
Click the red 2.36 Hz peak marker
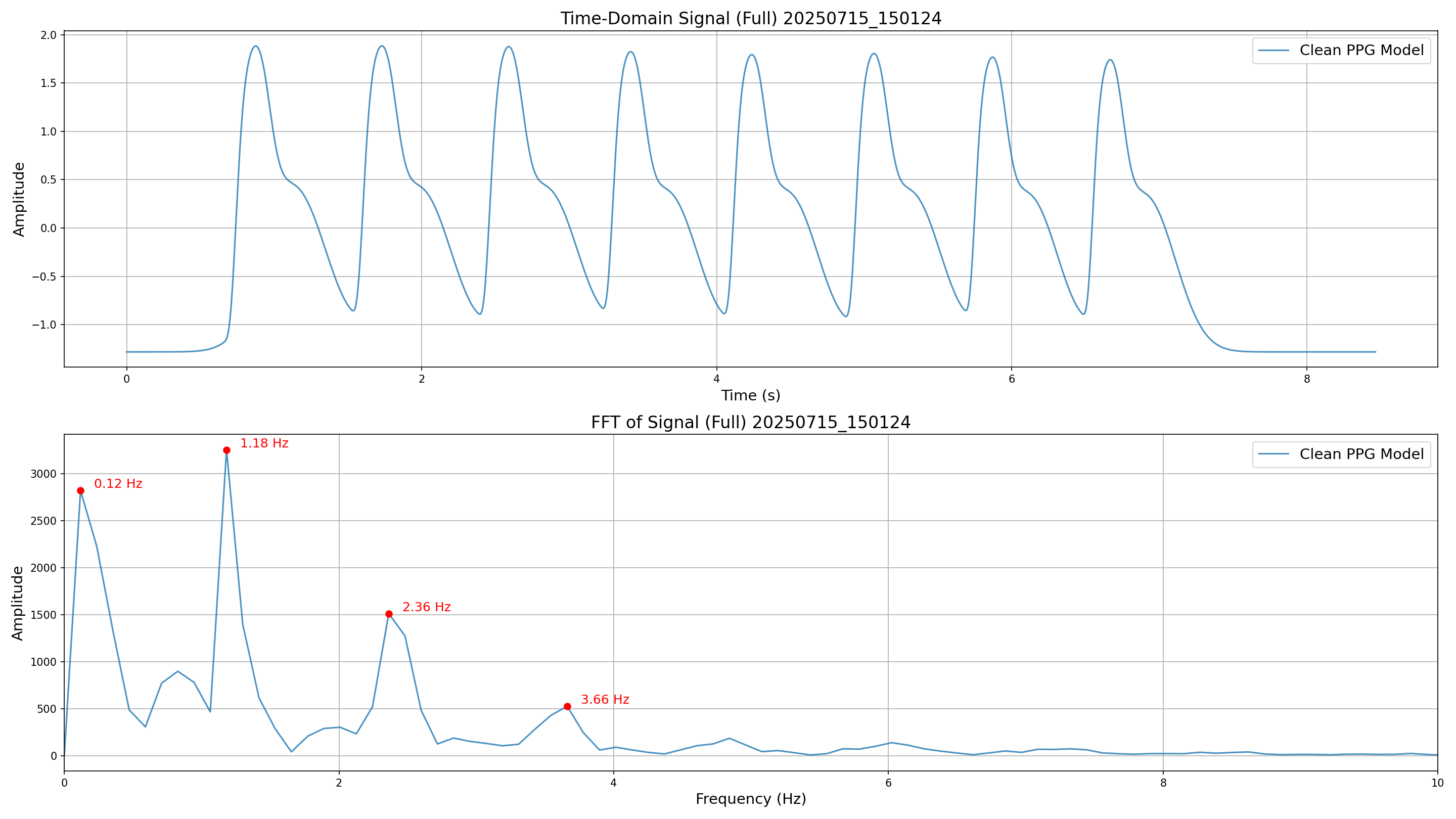tap(389, 614)
